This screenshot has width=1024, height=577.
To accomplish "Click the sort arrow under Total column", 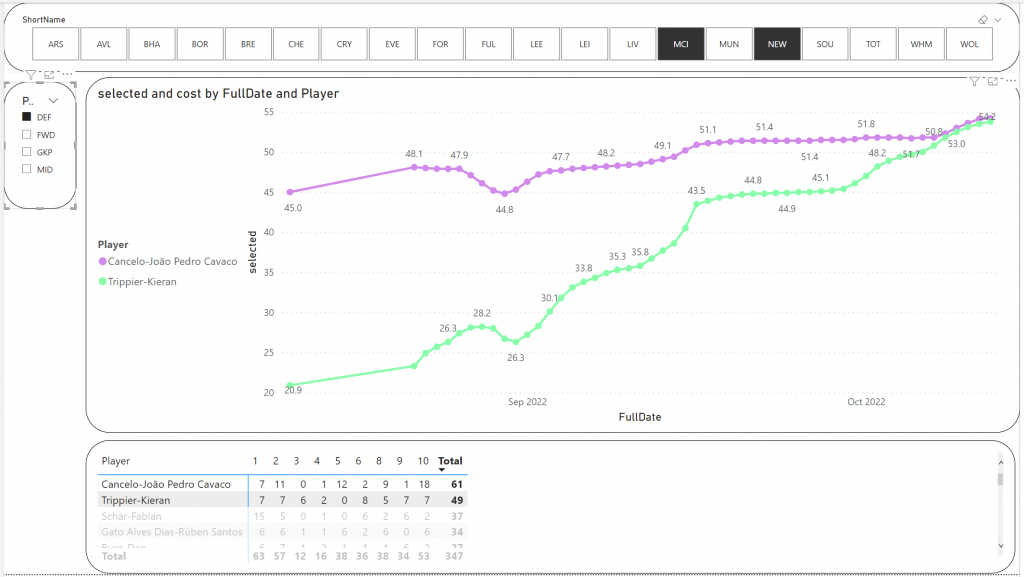I will tap(442, 471).
